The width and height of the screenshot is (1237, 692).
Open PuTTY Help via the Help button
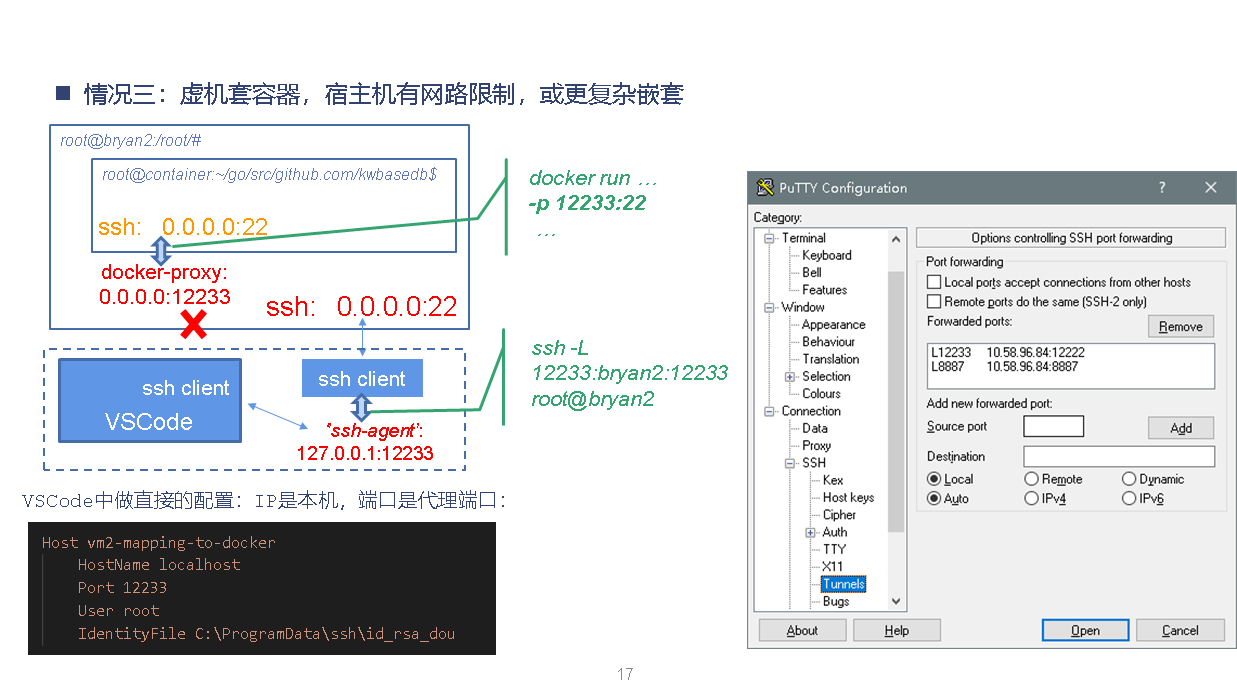(896, 629)
